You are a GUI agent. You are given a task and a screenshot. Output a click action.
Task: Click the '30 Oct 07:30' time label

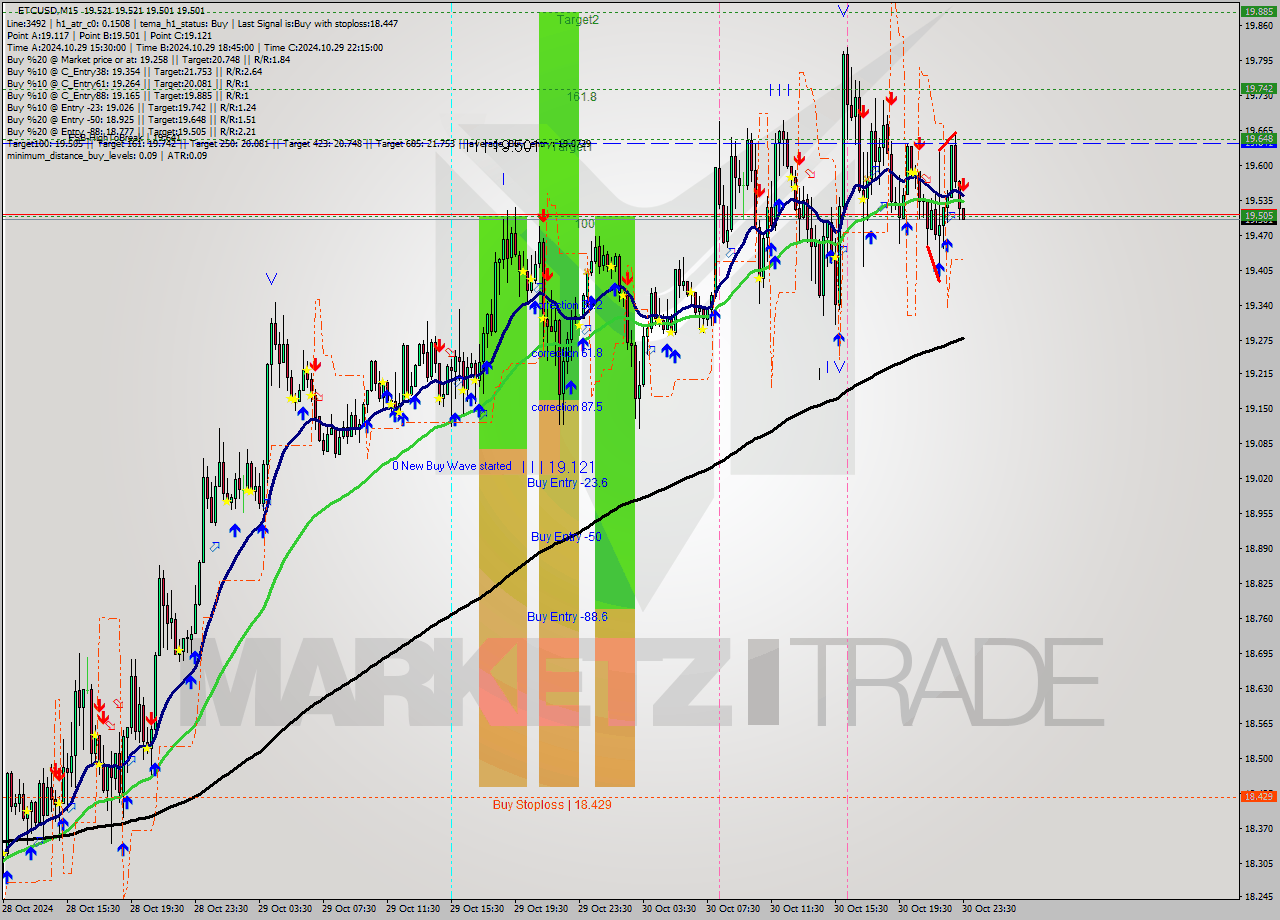coord(733,909)
